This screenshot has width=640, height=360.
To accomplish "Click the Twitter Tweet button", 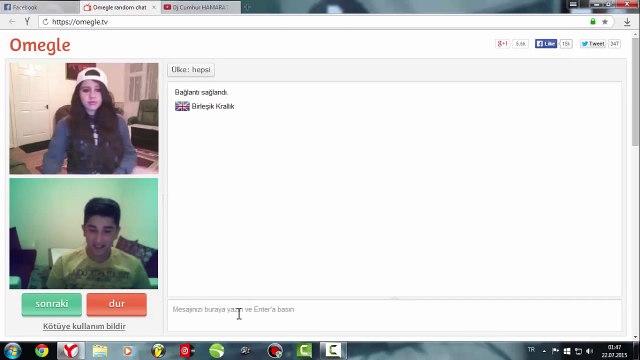I will tap(593, 44).
